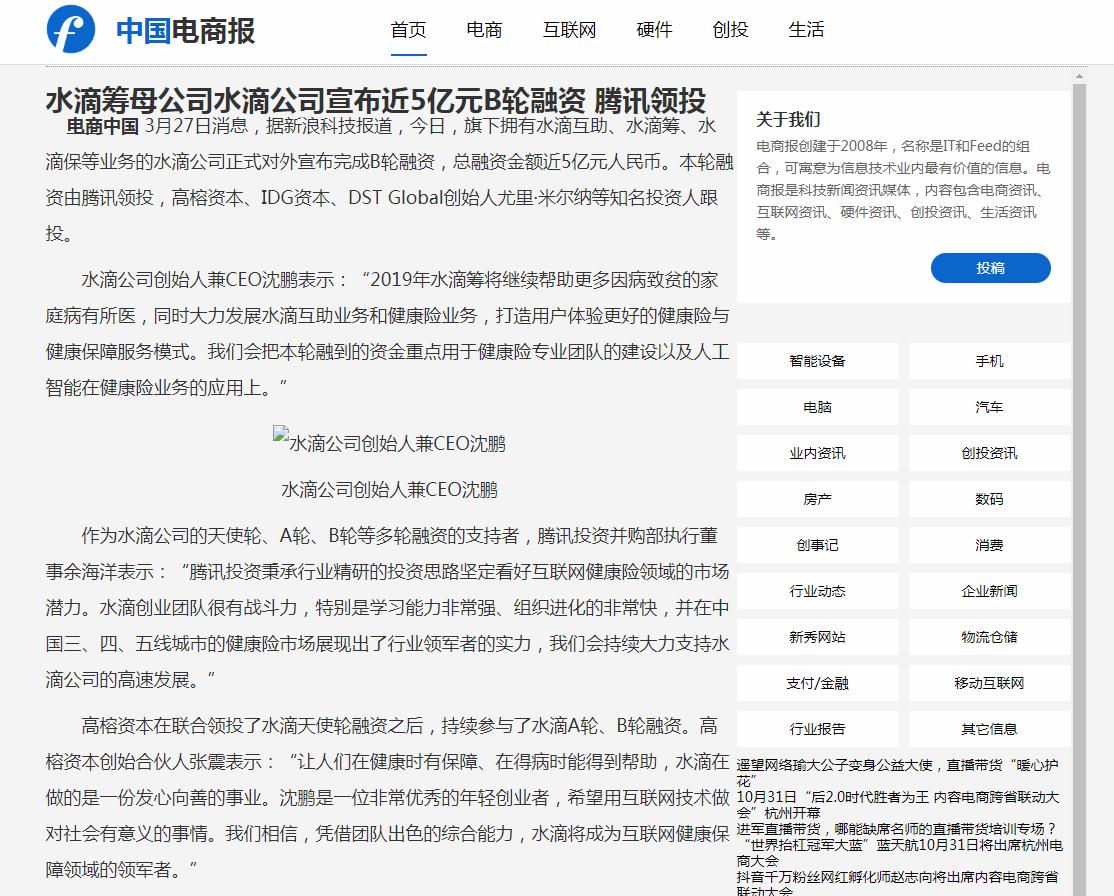Open news link about 暖心护花 直播带货
This screenshot has width=1114, height=896.
click(x=897, y=773)
